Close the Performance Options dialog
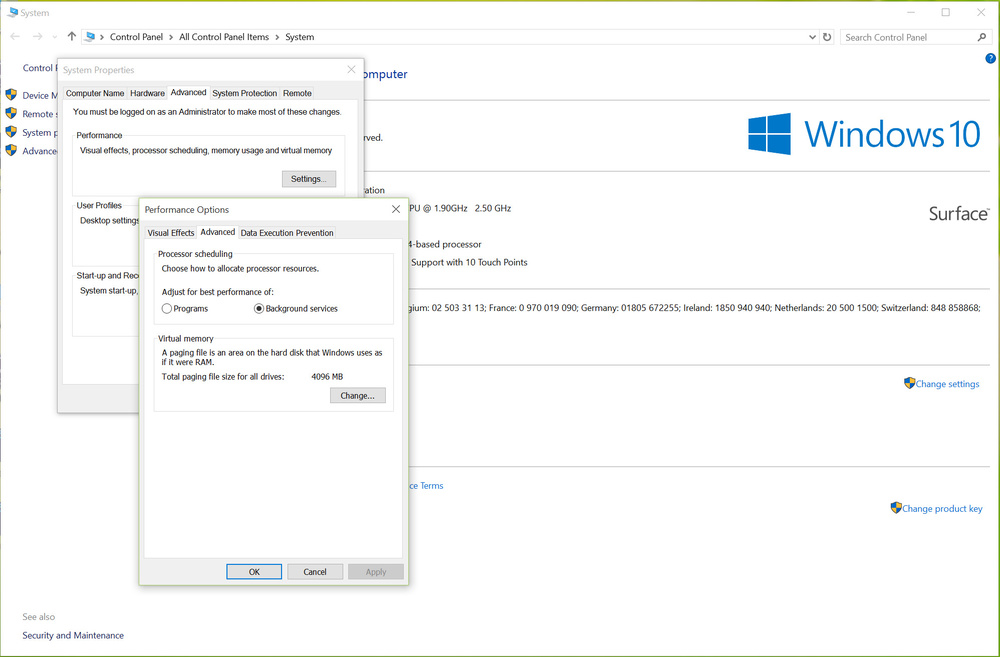This screenshot has height=657, width=1000. tap(396, 209)
